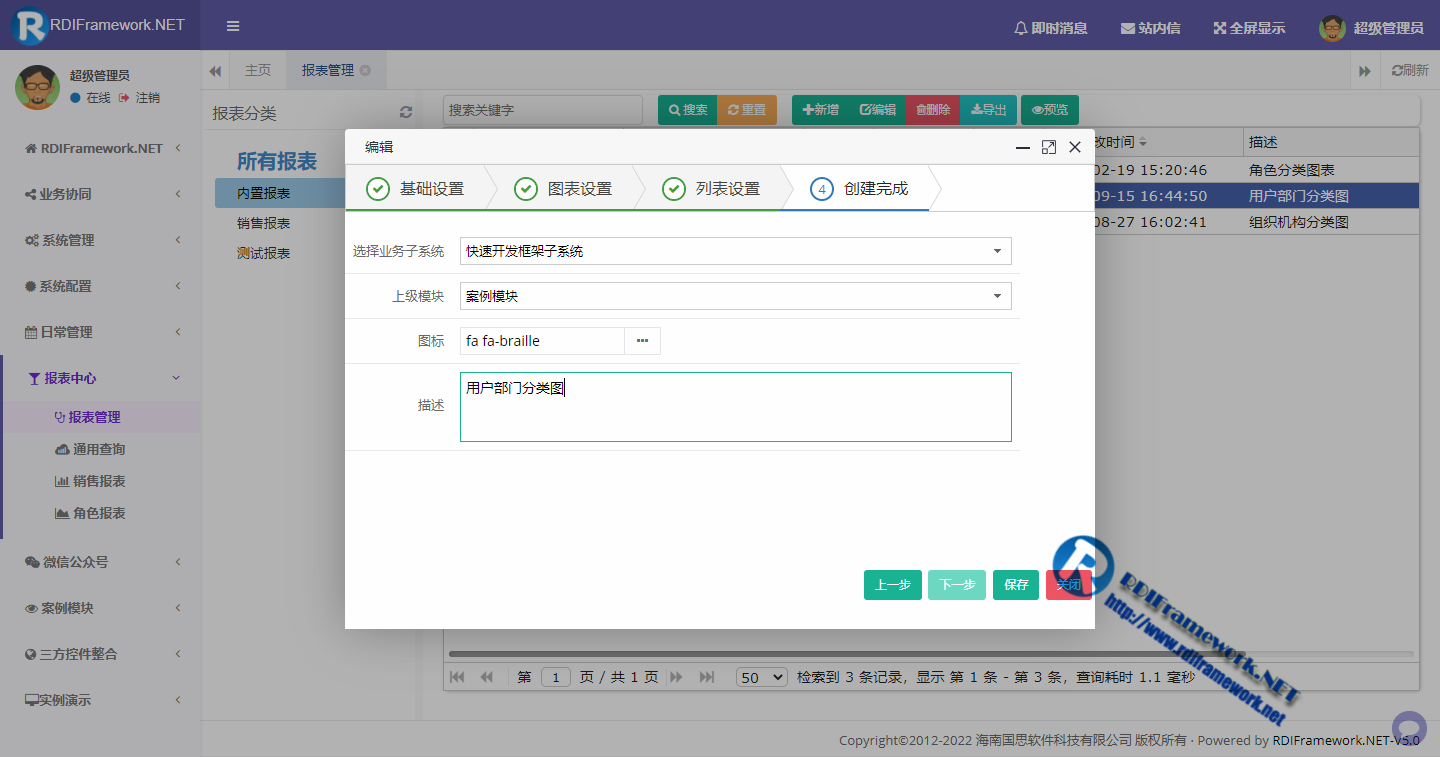Open 销售报表 submenu item in sidebar

pyautogui.click(x=100, y=481)
